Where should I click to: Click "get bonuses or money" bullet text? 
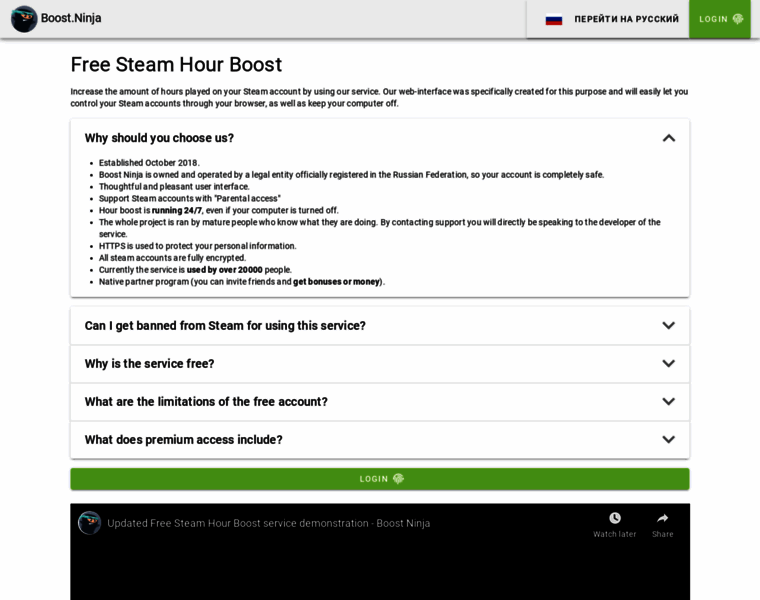336,282
